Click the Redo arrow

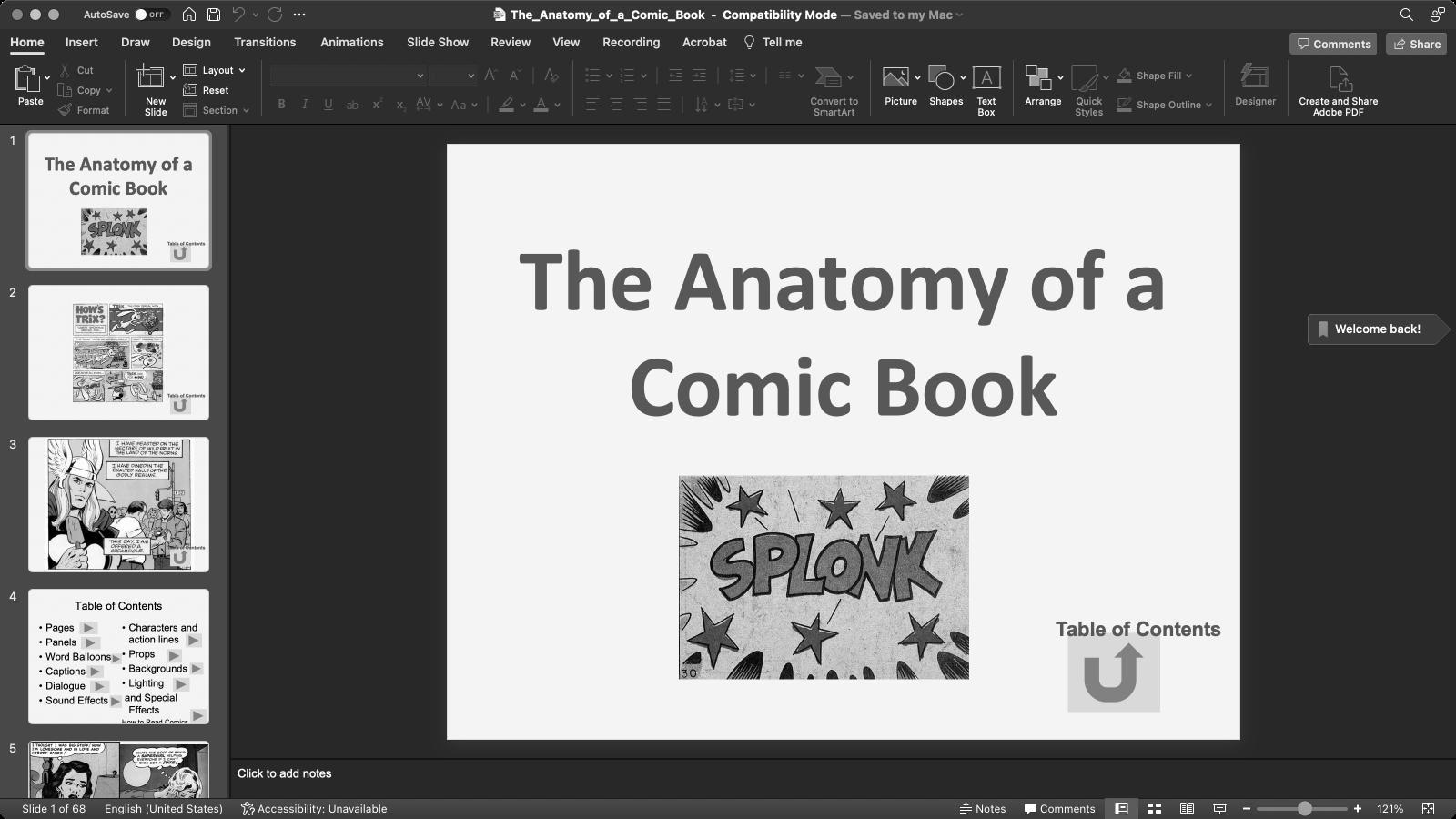coord(275,15)
